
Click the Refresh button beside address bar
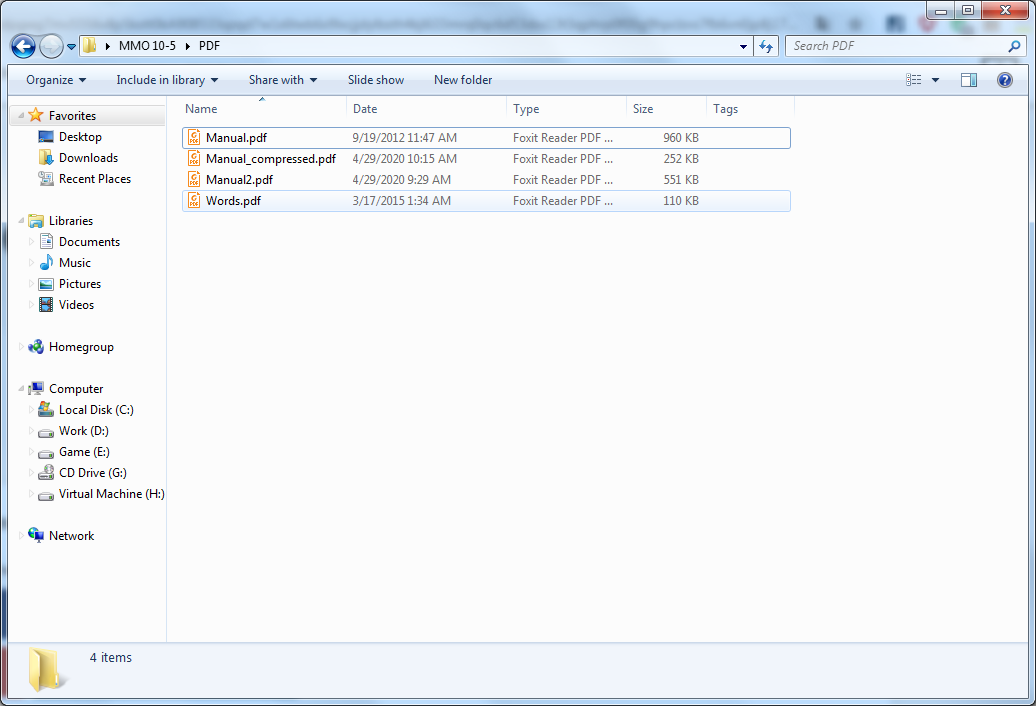click(766, 46)
